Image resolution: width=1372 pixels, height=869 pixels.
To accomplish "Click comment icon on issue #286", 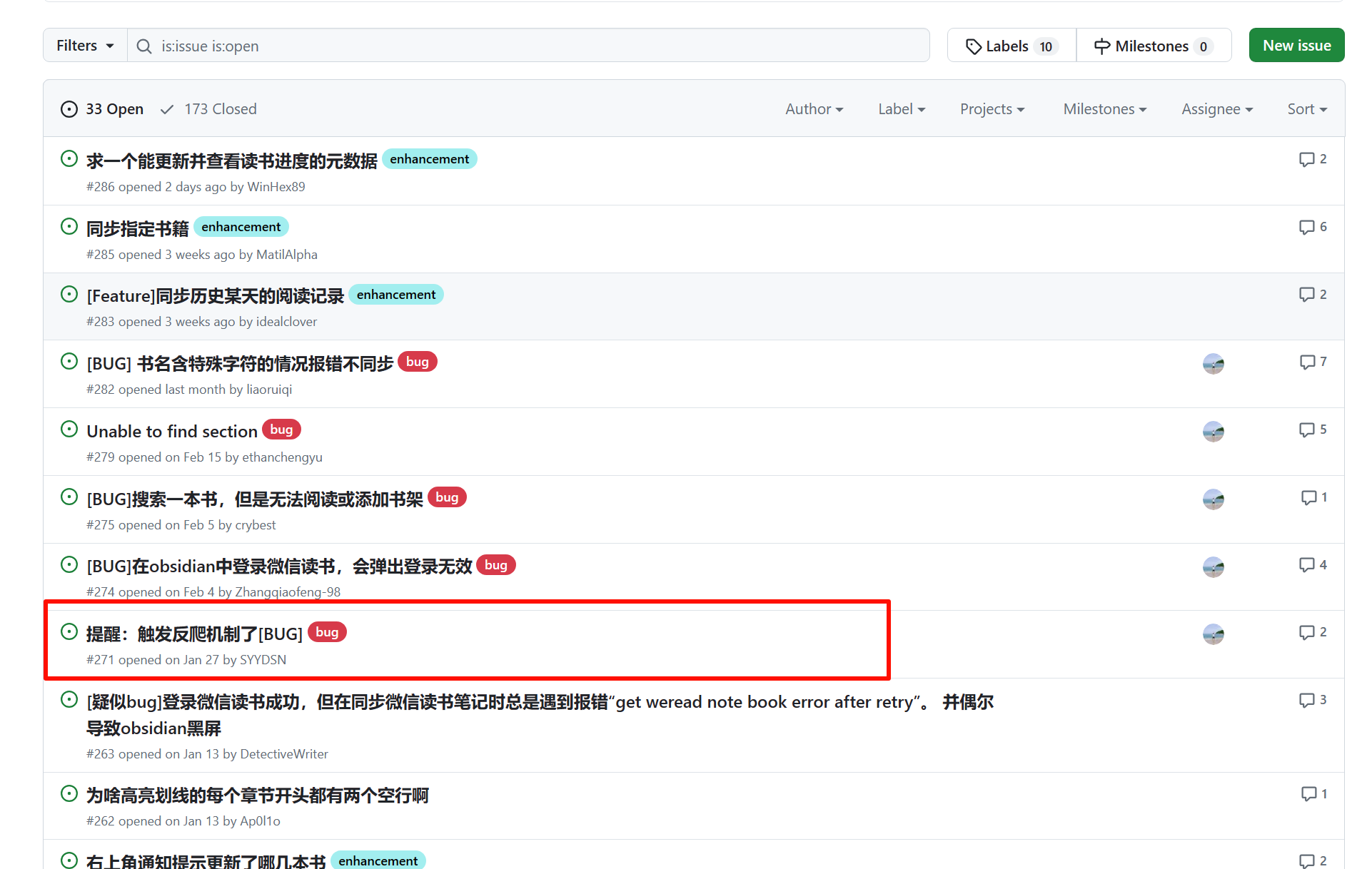I will point(1306,159).
